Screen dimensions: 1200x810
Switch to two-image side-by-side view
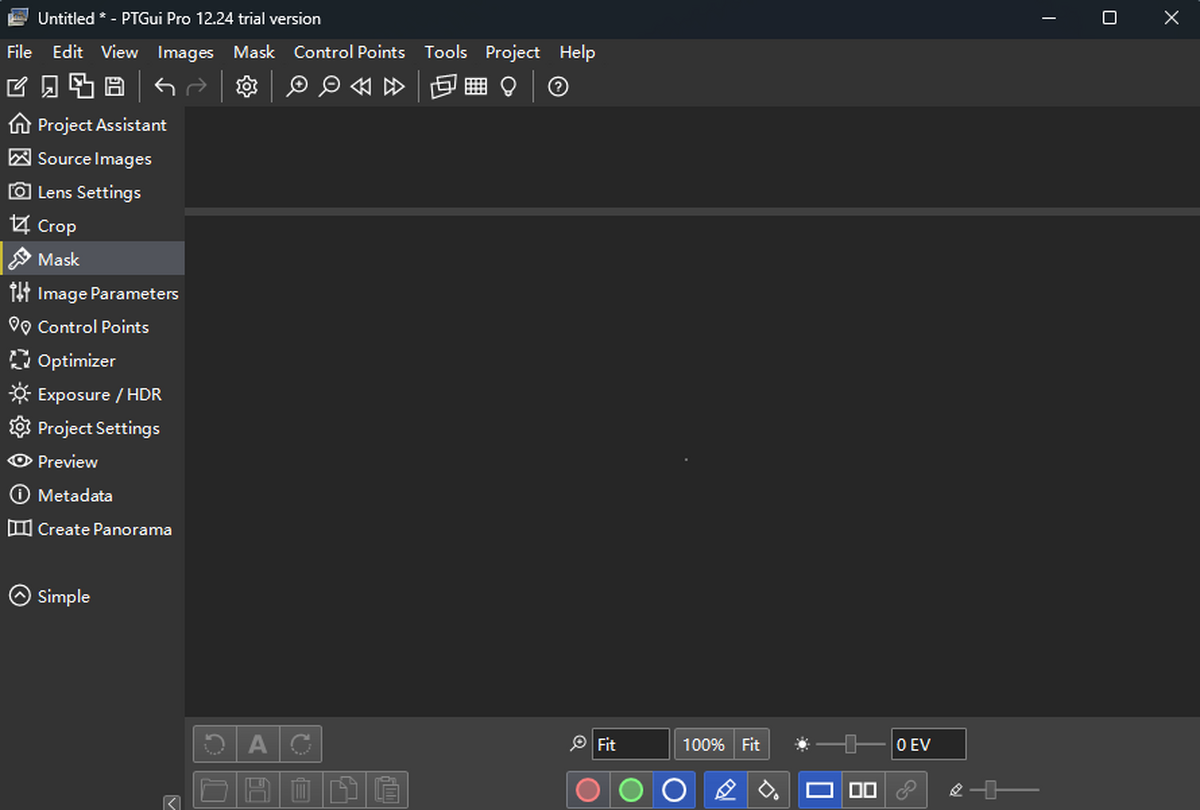(x=863, y=790)
